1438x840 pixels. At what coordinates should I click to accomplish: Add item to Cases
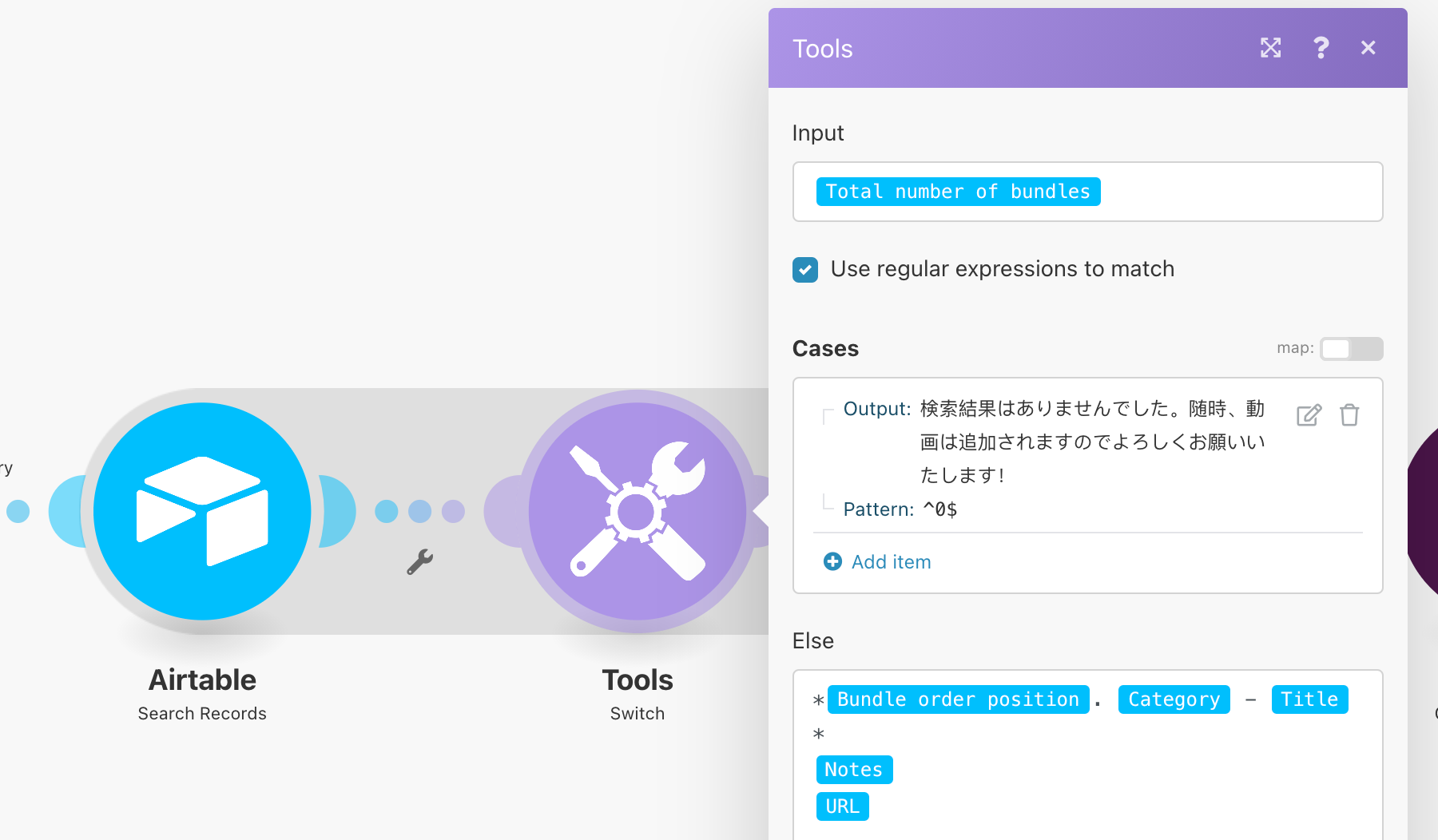877,562
